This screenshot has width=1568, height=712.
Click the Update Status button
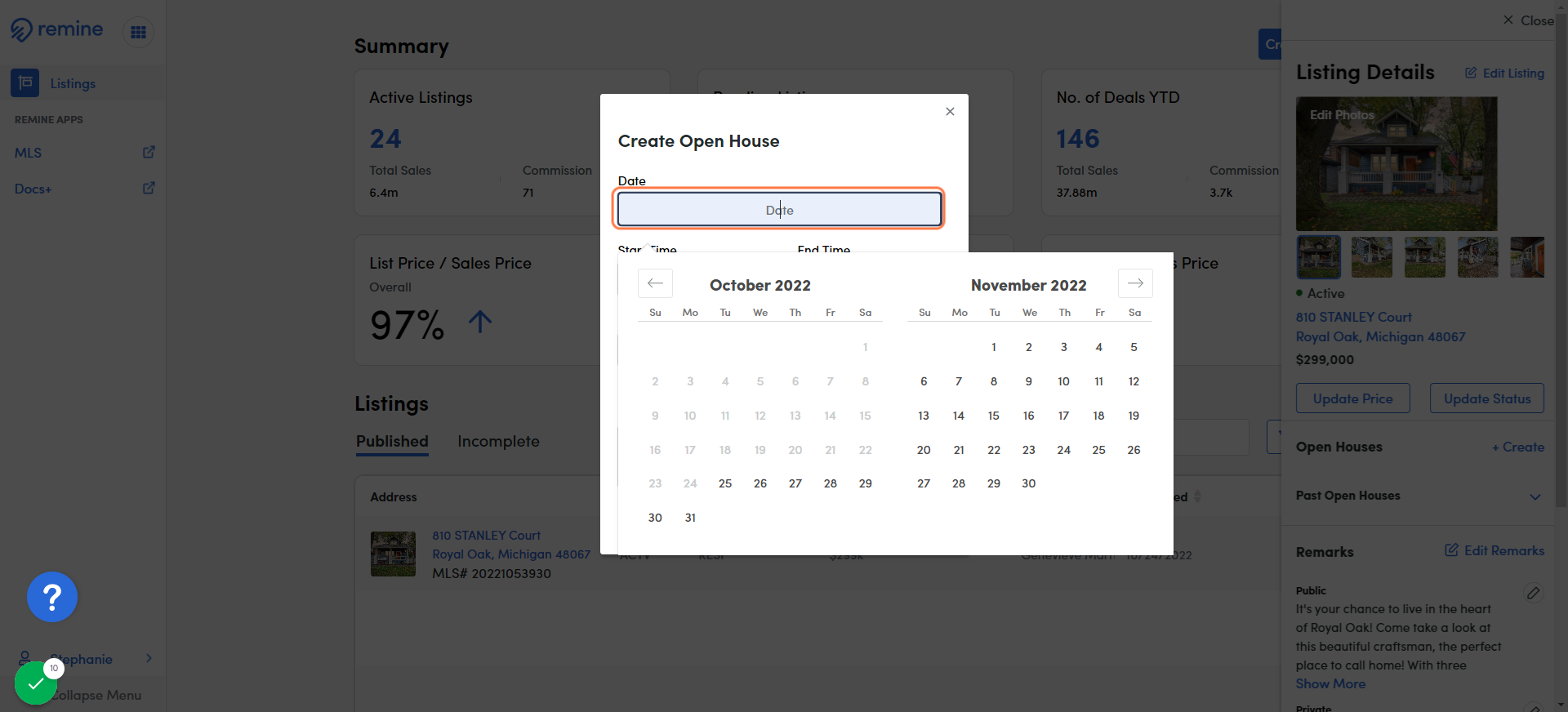click(1486, 398)
